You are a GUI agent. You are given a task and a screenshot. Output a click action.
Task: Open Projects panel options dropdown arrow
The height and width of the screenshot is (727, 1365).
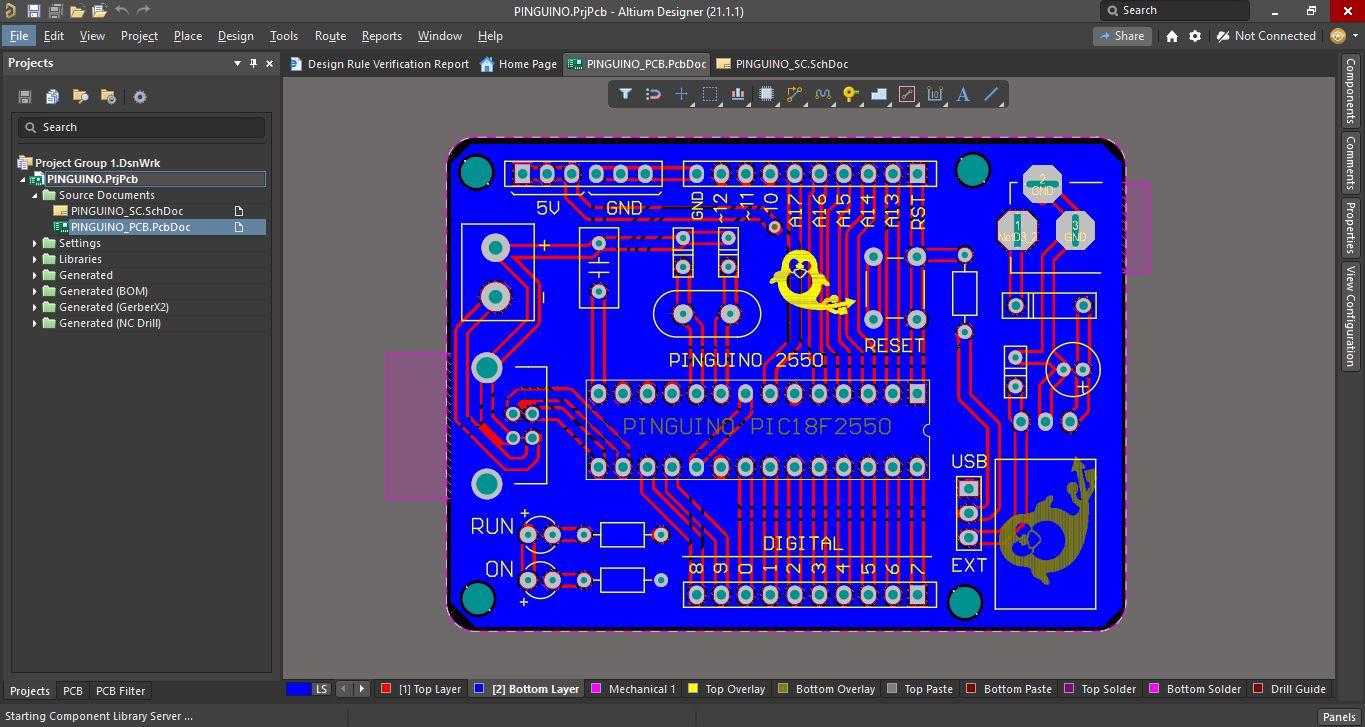tap(237, 63)
